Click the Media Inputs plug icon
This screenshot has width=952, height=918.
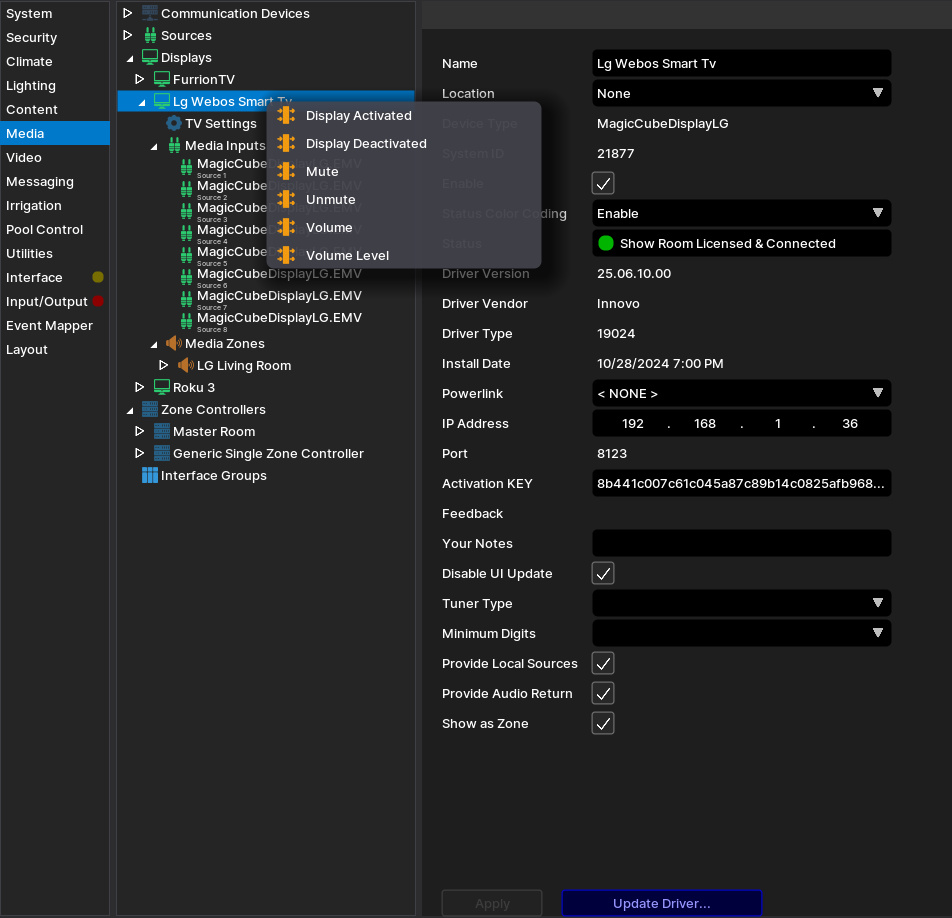(x=174, y=145)
